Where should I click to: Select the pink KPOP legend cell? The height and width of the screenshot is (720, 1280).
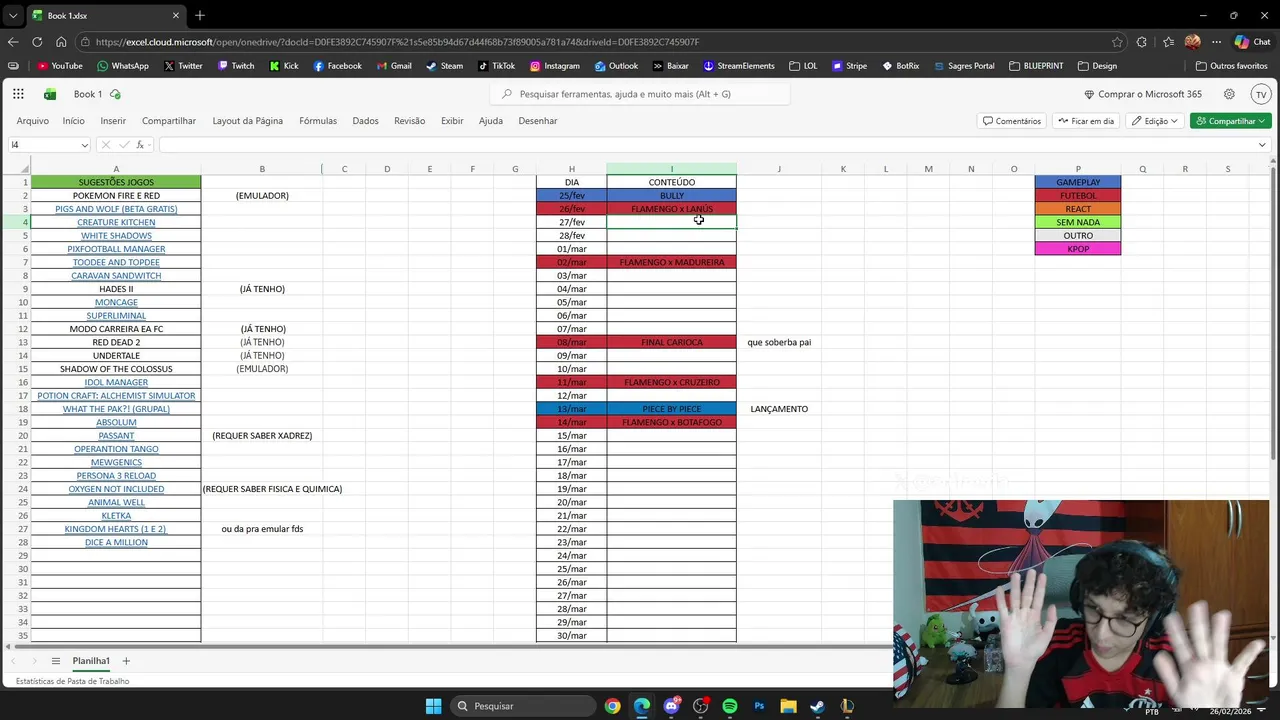1078,249
